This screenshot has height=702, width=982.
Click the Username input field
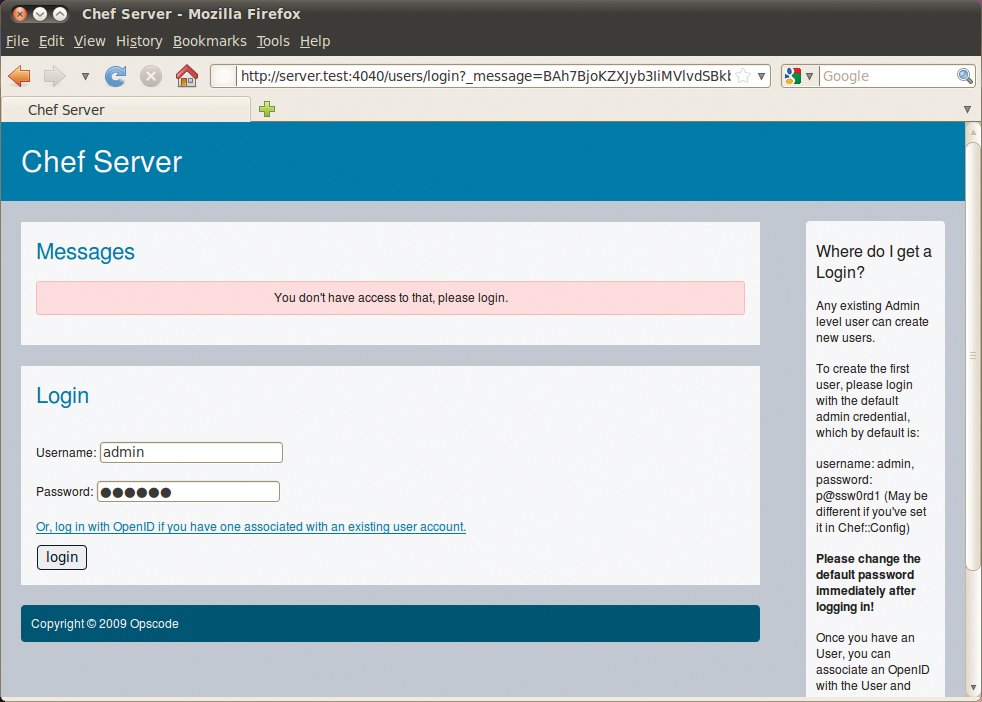click(191, 452)
